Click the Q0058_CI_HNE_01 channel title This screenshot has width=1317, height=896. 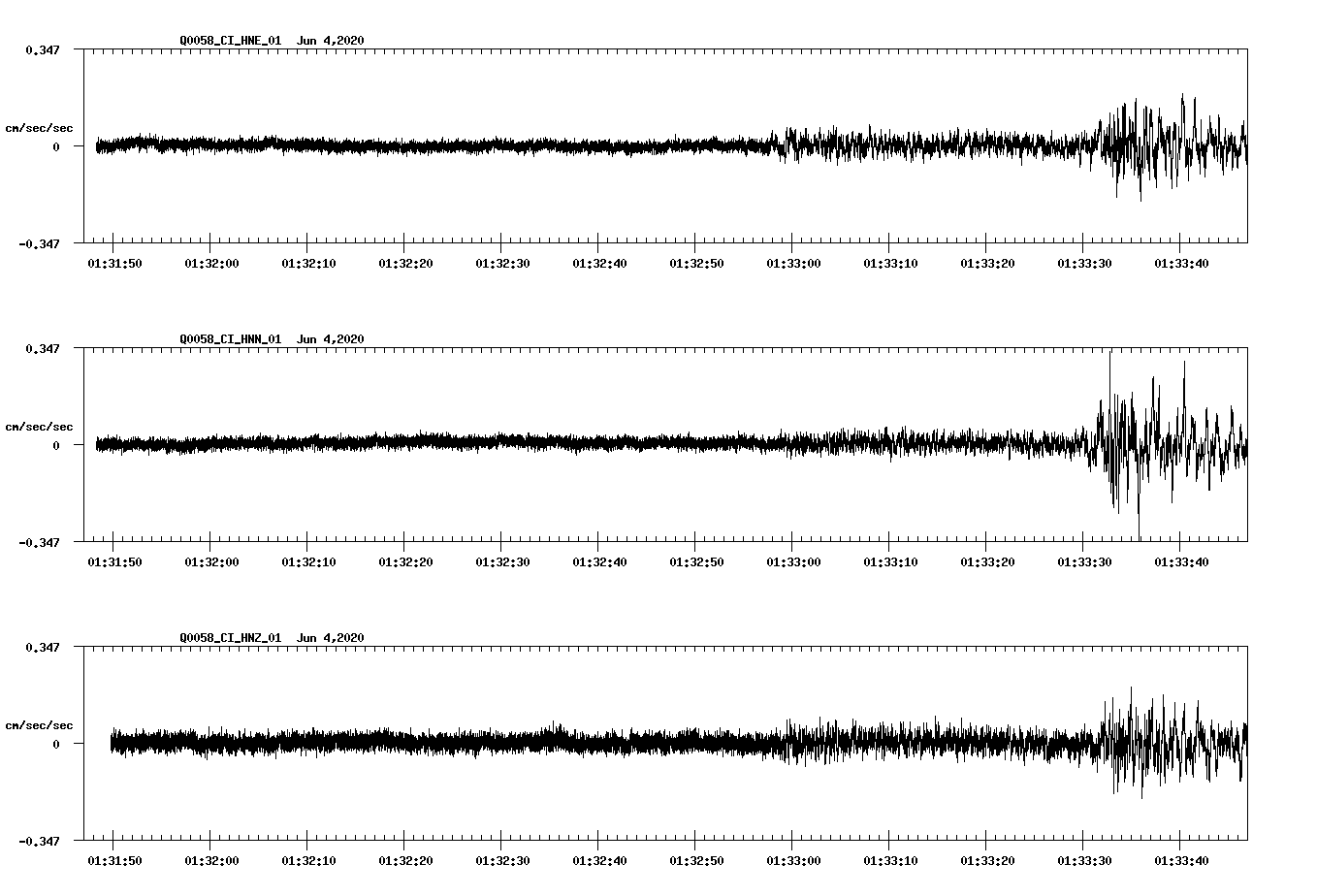[231, 41]
